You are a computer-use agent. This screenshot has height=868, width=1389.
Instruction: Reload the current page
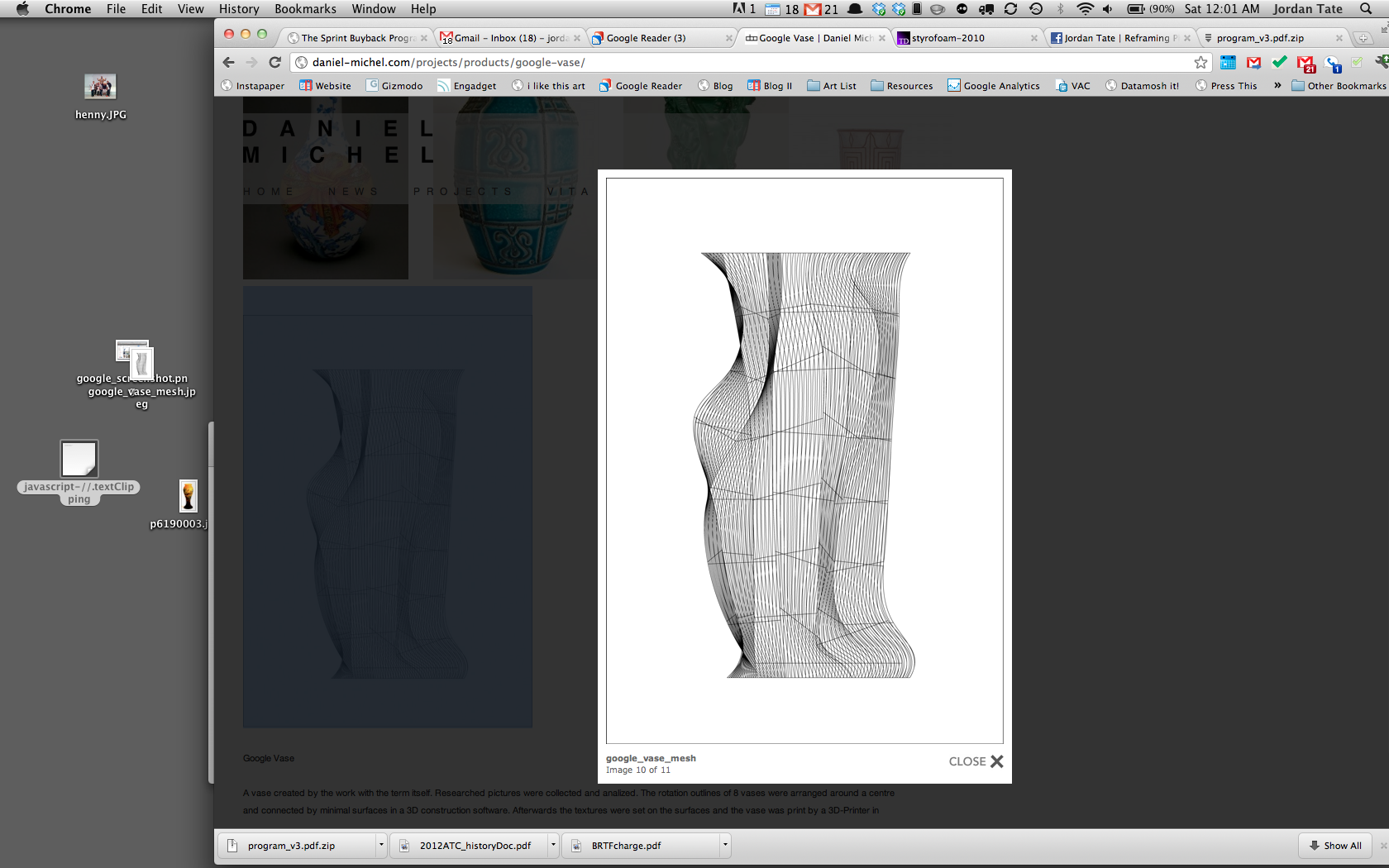point(275,62)
